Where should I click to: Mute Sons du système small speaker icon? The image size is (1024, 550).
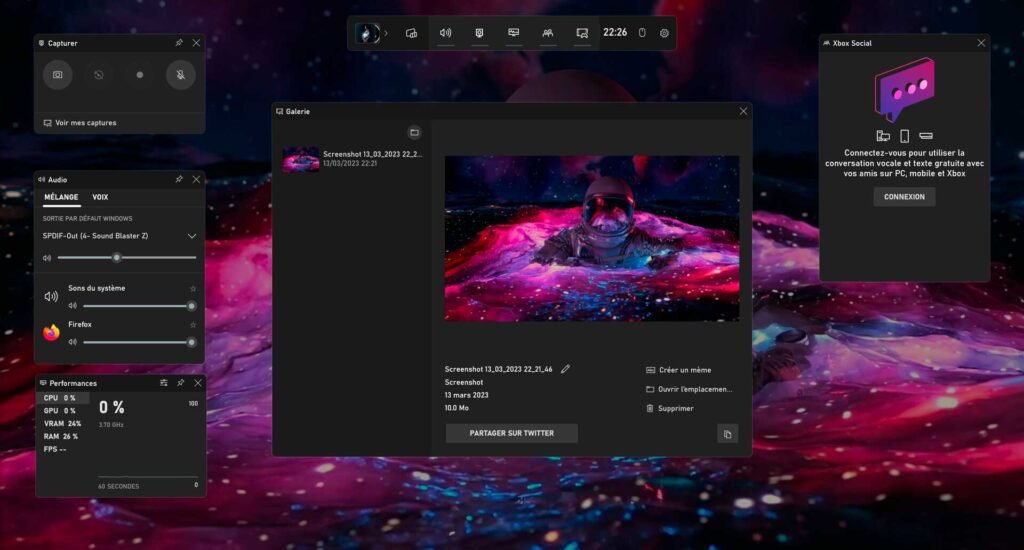pyautogui.click(x=72, y=306)
